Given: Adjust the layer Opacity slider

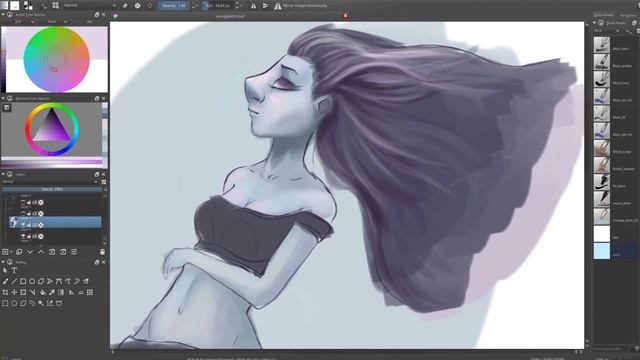Looking at the screenshot, I should click(x=52, y=189).
